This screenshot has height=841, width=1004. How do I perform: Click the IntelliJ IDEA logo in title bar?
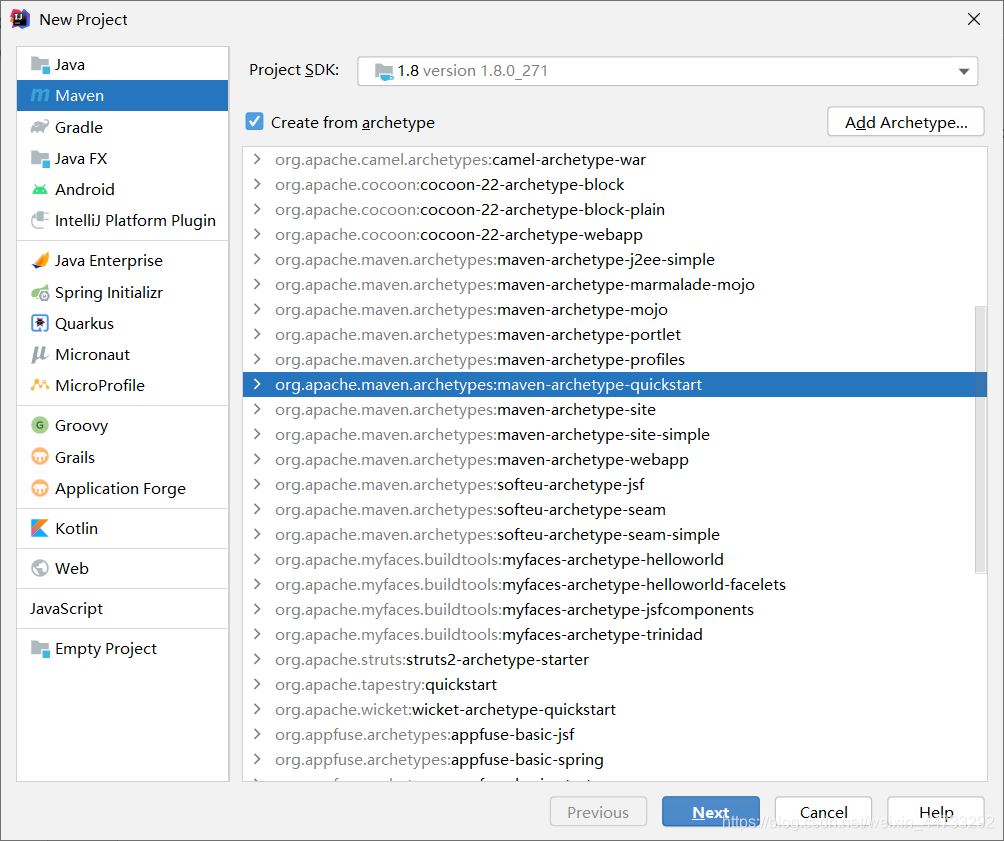pos(20,19)
